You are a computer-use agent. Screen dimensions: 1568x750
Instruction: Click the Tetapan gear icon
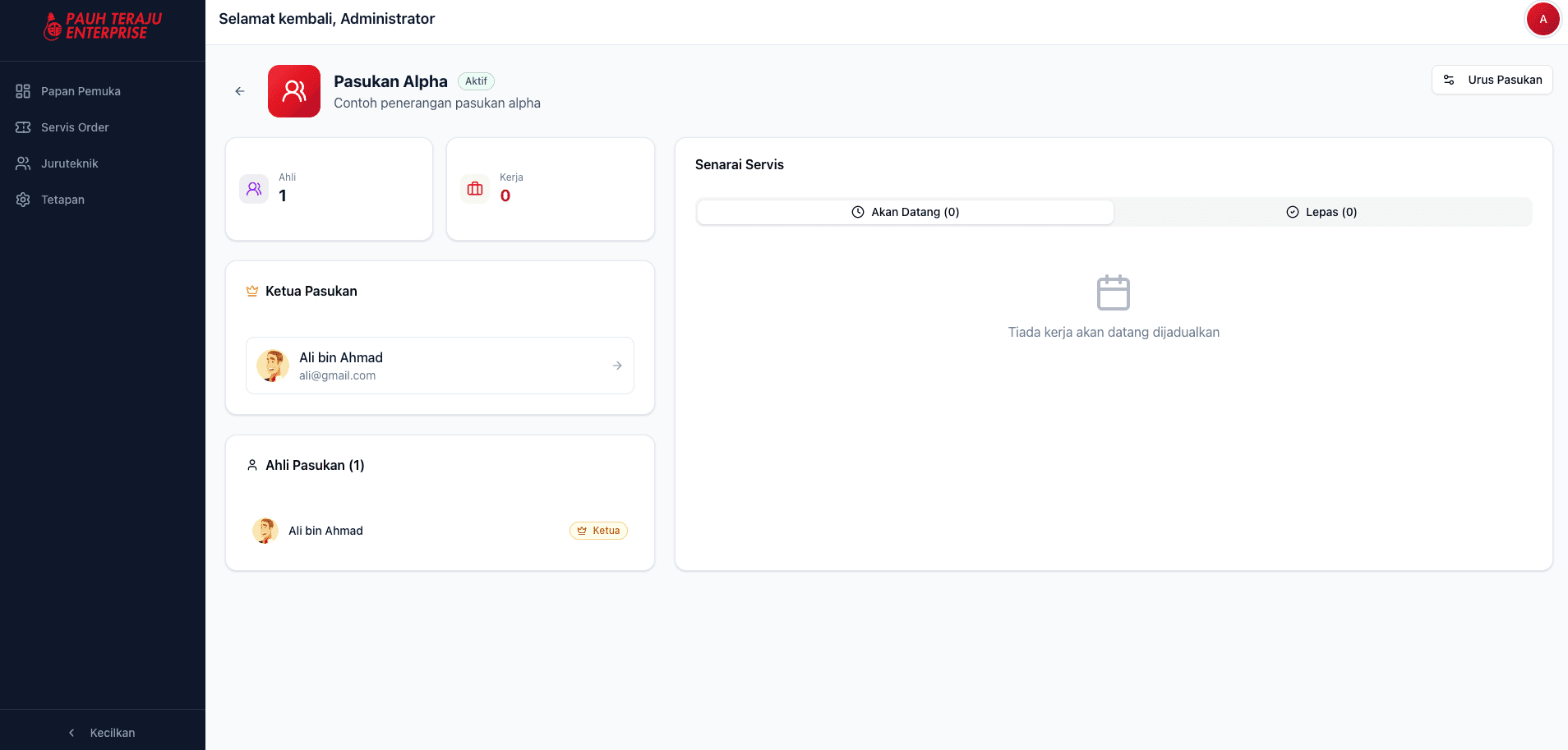pyautogui.click(x=23, y=200)
